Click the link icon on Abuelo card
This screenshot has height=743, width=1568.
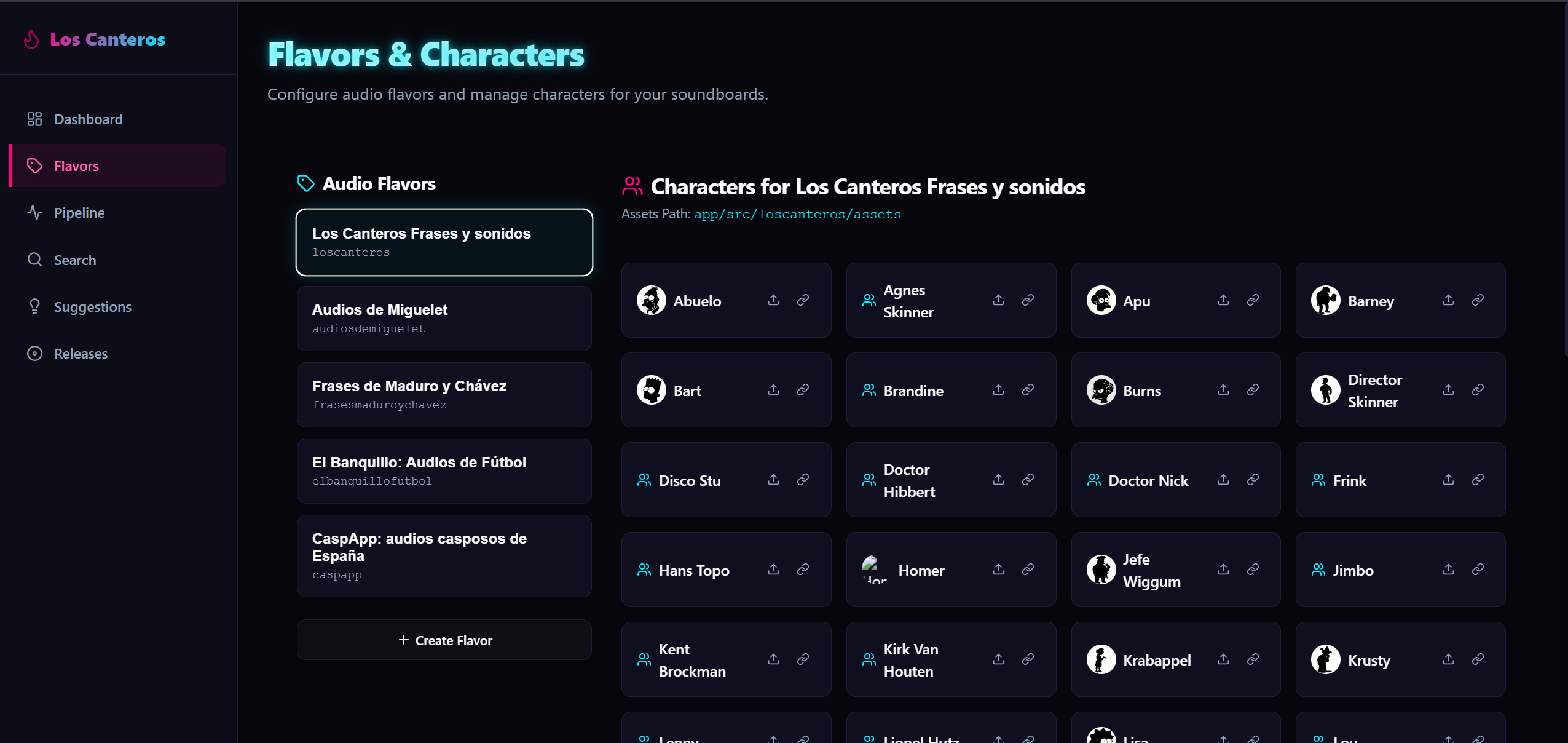tap(803, 300)
